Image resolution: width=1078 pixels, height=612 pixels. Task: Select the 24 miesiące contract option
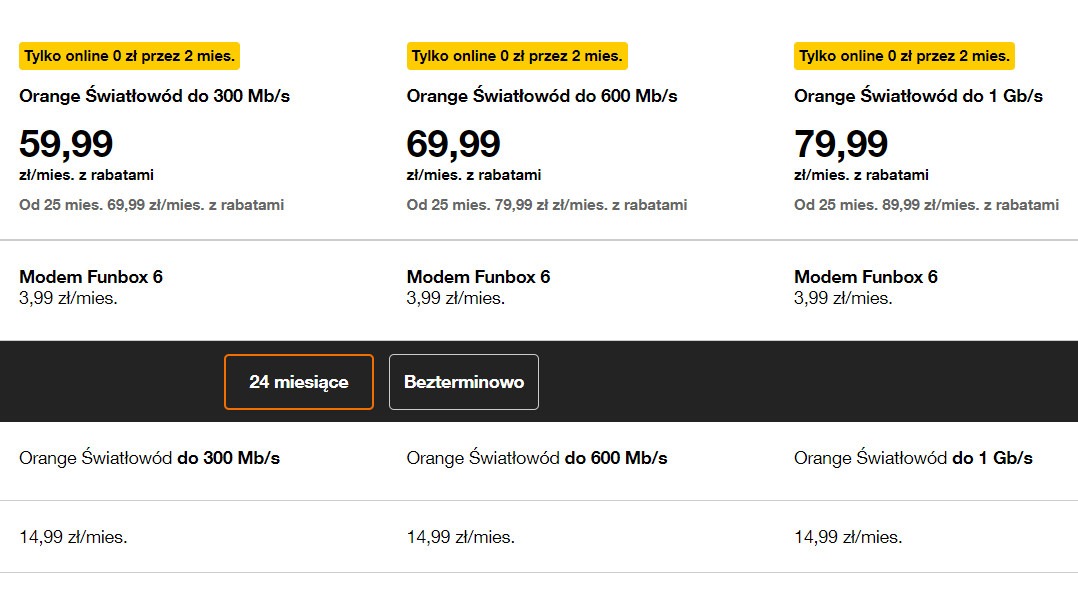click(298, 381)
